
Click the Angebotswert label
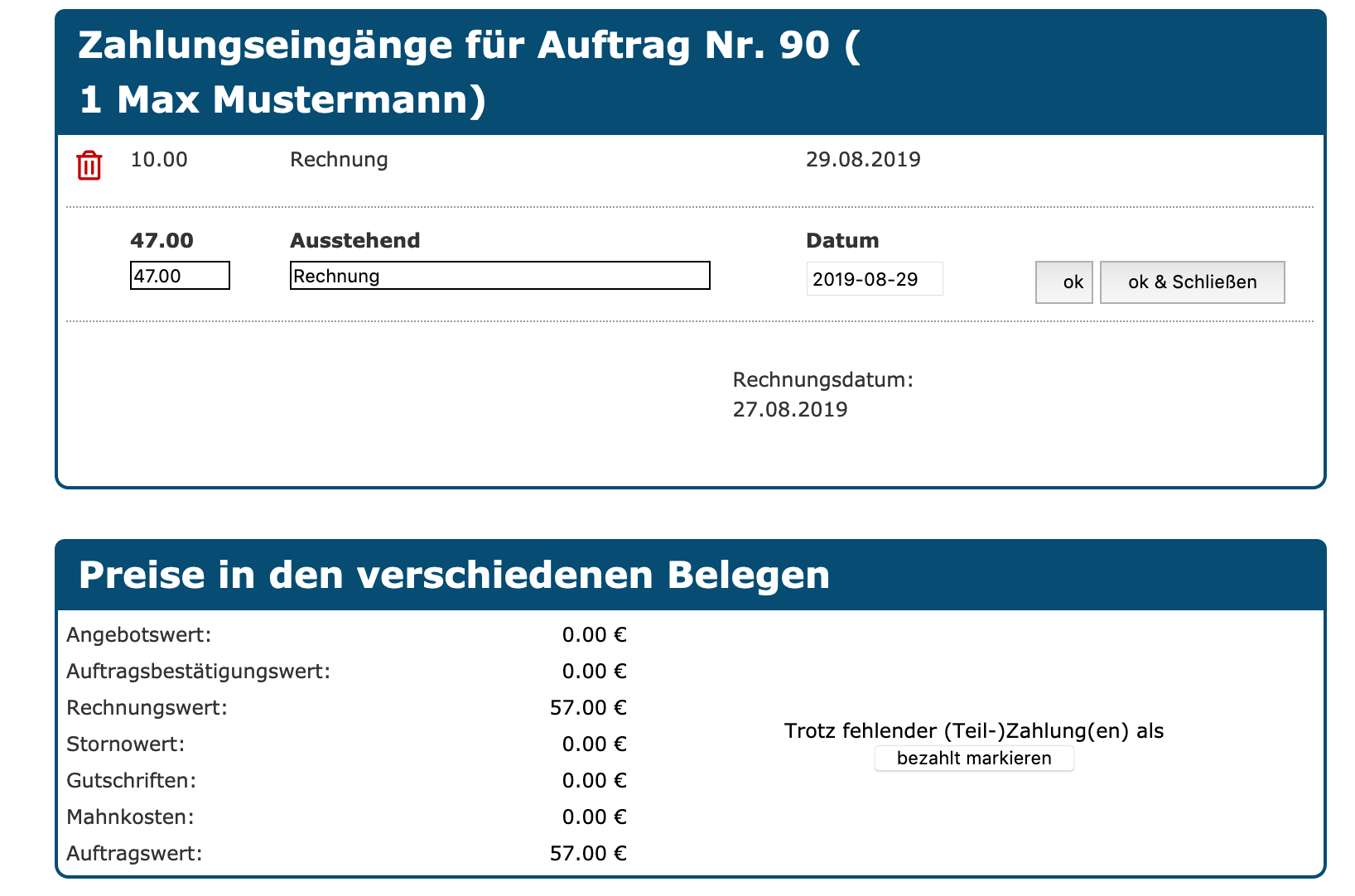coord(139,635)
